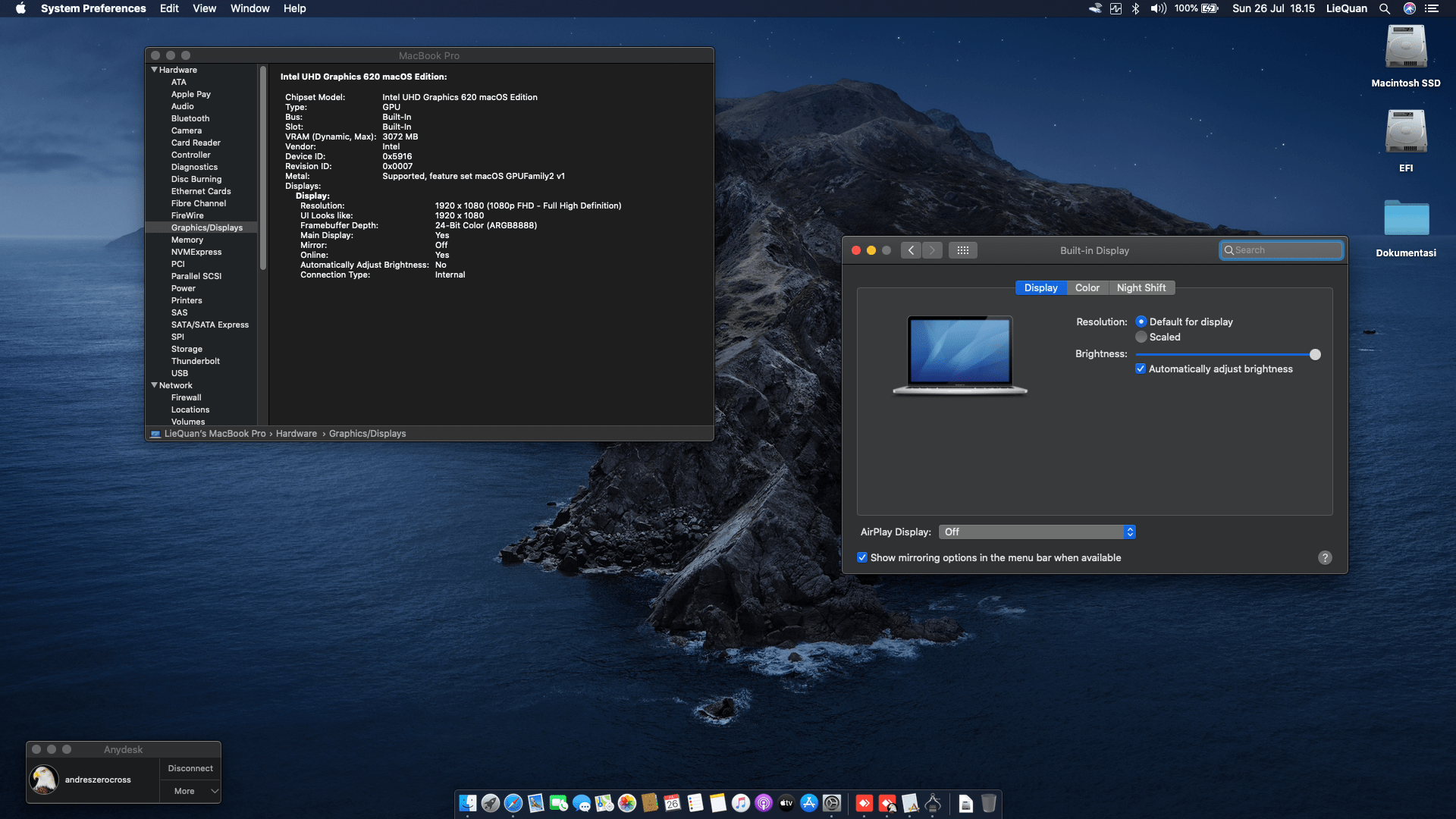Select Storage in the Hardware list
1456x819 pixels.
click(x=187, y=349)
